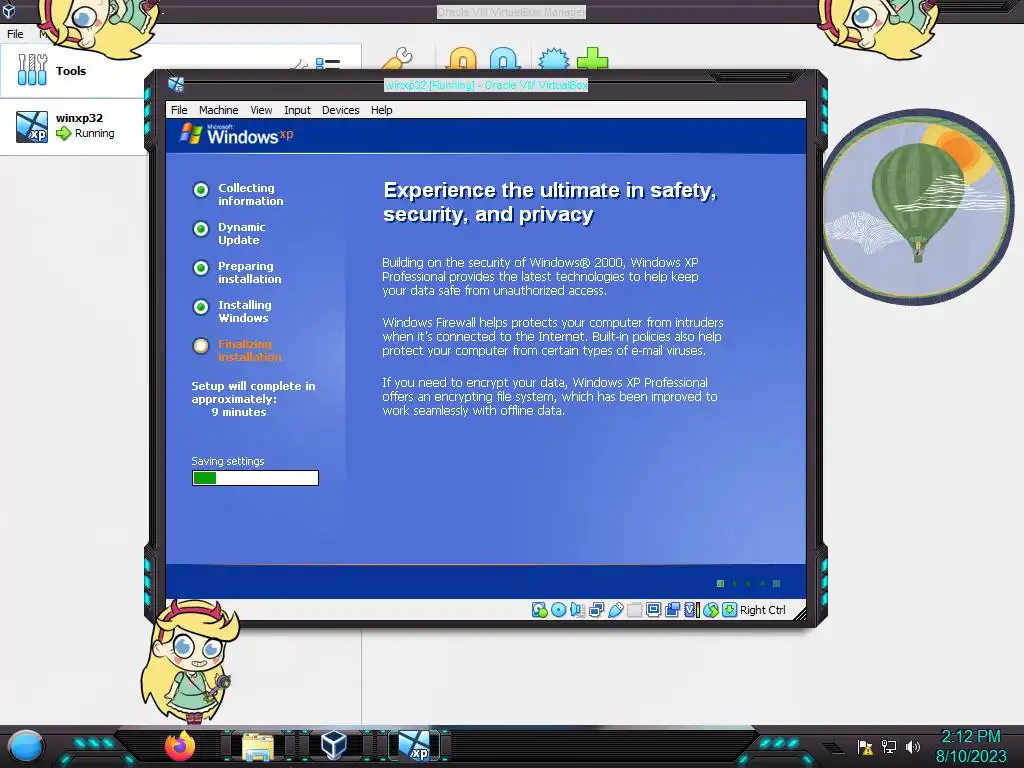This screenshot has height=768, width=1024.
Task: Click the blue starburst New machine icon
Action: [x=554, y=59]
